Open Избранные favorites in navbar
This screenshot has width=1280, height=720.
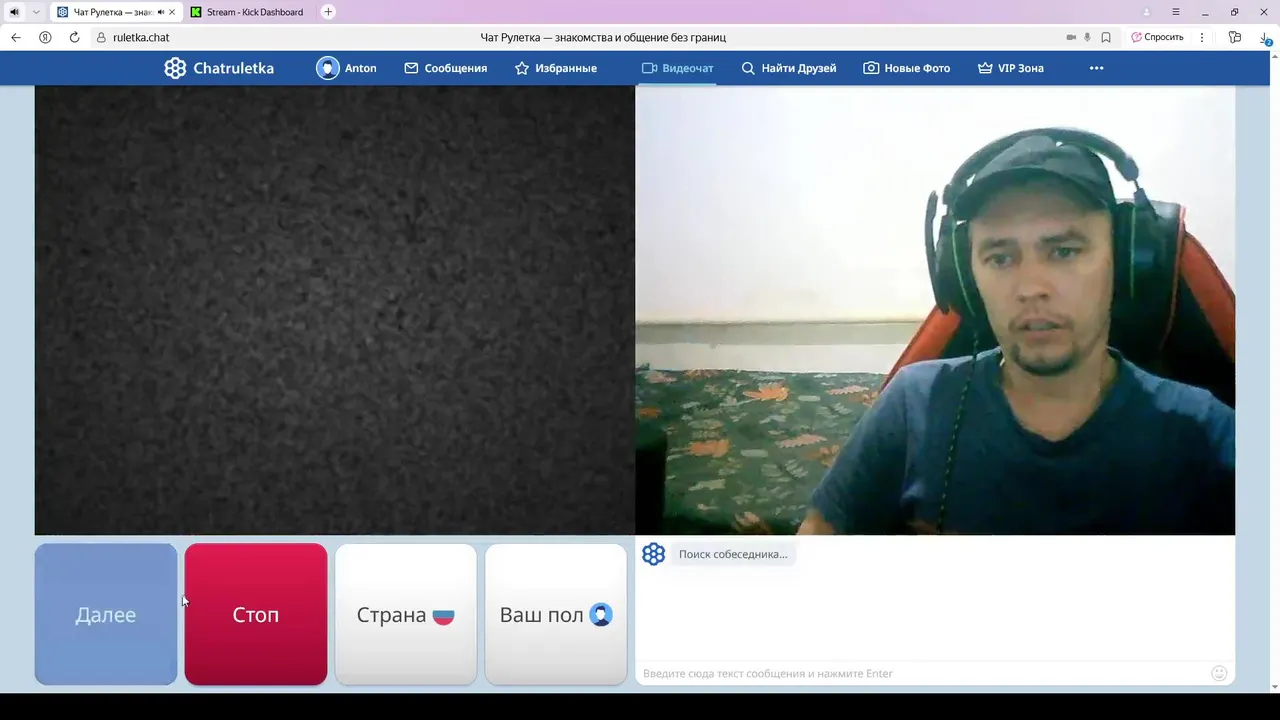click(x=555, y=68)
